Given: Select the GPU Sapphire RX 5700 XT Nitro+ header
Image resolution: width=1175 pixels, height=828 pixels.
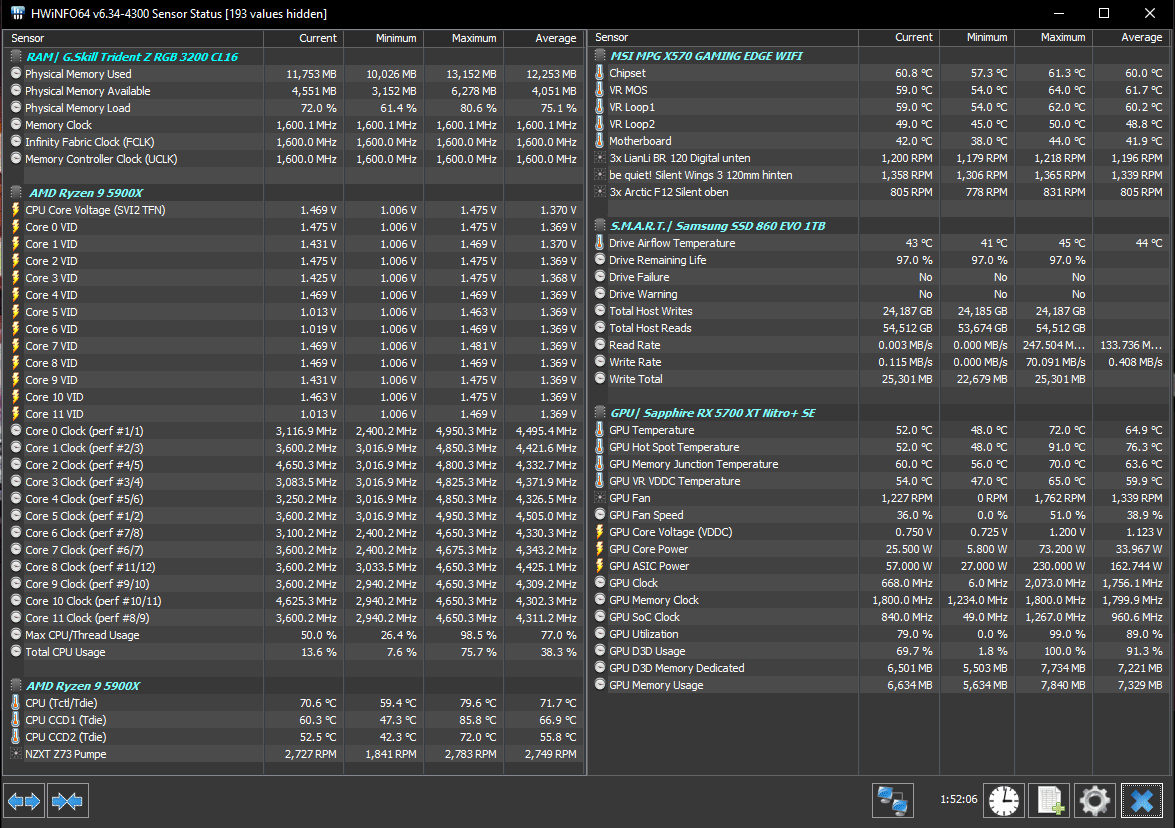Looking at the screenshot, I should (x=713, y=413).
